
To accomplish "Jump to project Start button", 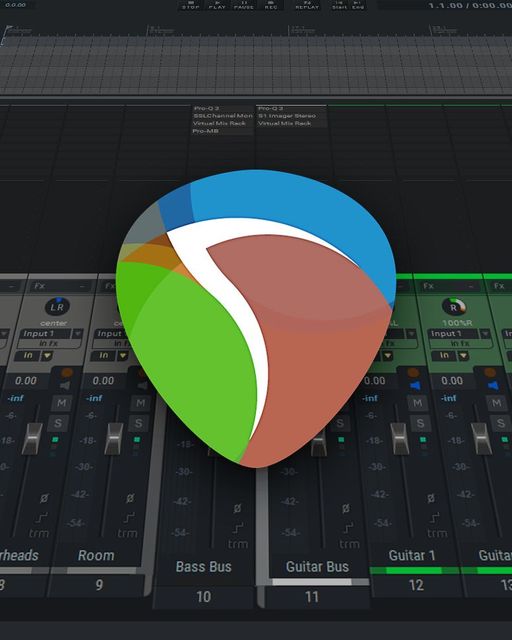I will pyautogui.click(x=339, y=5).
